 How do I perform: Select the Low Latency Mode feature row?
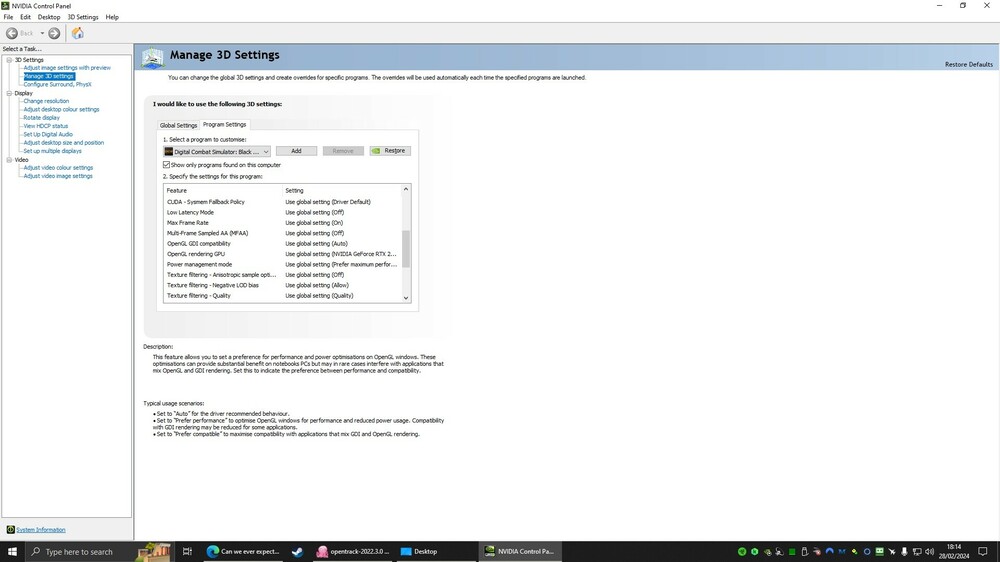[283, 212]
